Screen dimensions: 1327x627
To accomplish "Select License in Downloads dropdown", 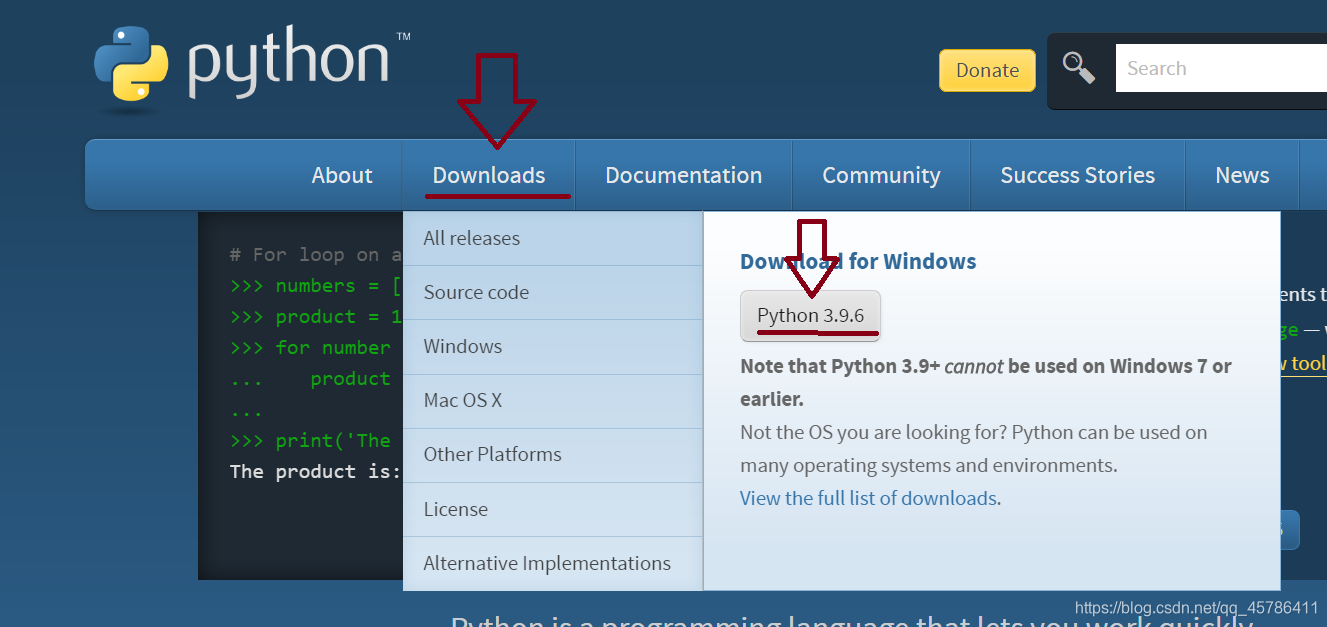I will point(553,509).
